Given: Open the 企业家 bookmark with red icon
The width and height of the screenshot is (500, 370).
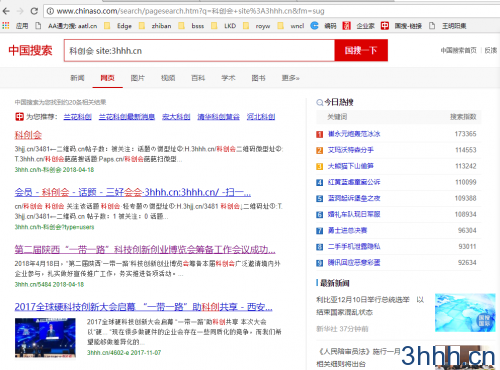Looking at the screenshot, I should (359, 26).
